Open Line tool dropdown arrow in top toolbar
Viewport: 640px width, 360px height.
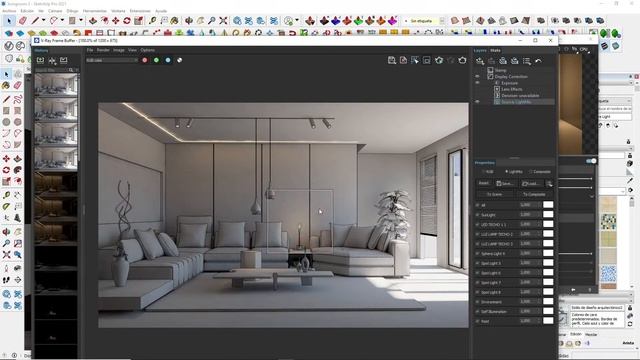tap(43, 20)
